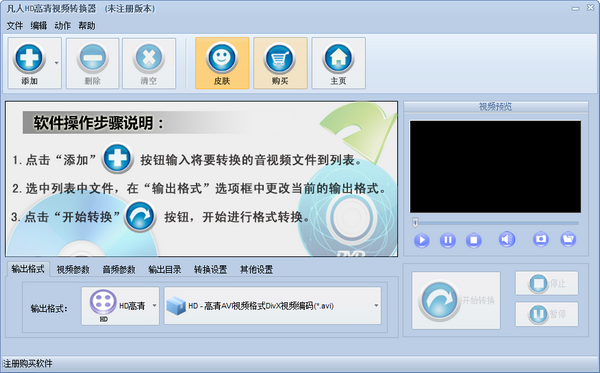Click the preview seek slider handle

tap(415, 222)
